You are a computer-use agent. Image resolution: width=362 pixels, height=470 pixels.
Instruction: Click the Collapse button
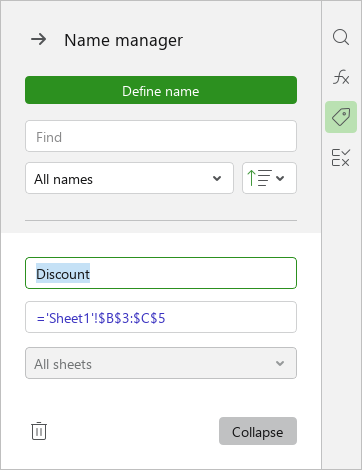258,431
